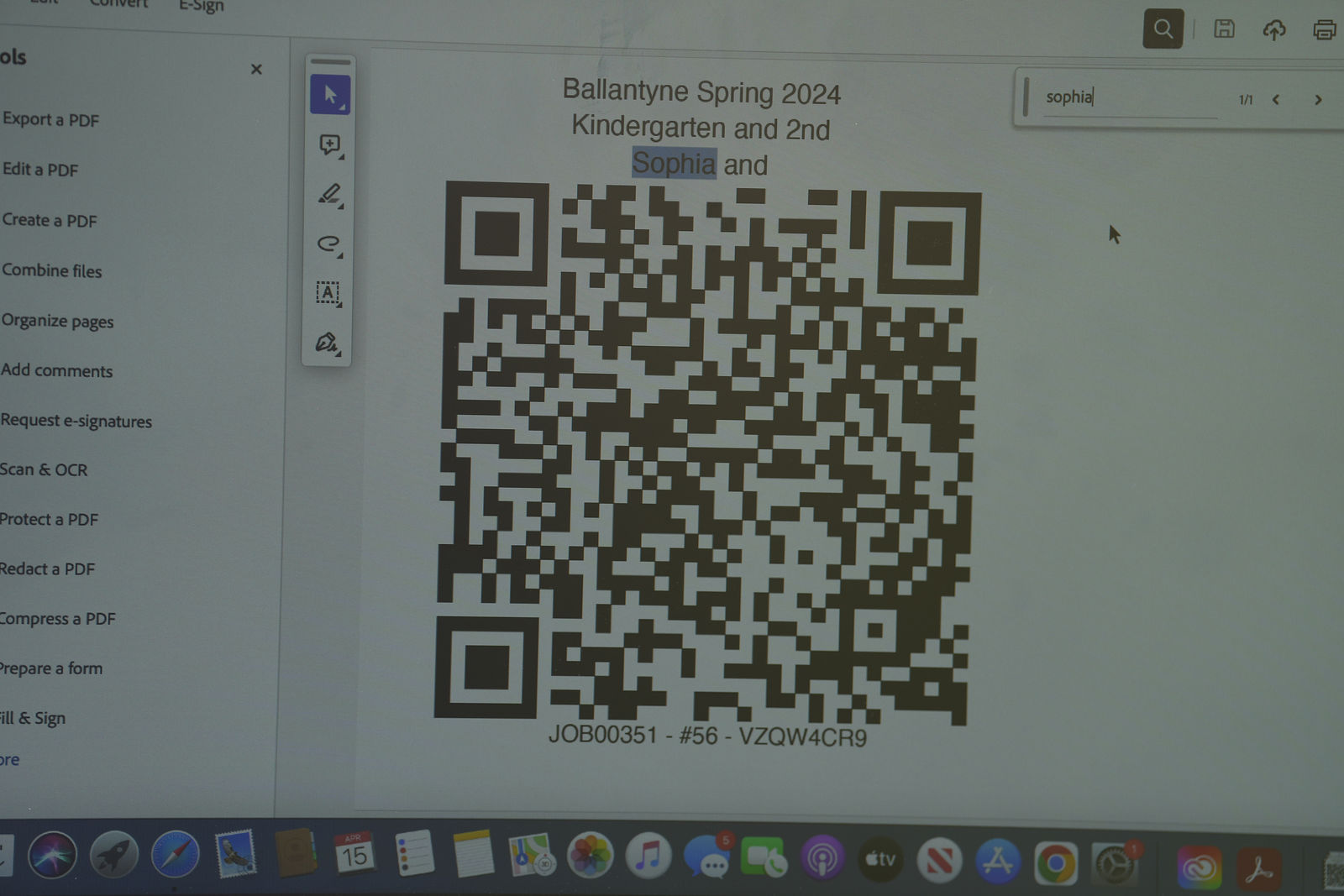
Task: Click the QR code image
Action: click(x=706, y=453)
